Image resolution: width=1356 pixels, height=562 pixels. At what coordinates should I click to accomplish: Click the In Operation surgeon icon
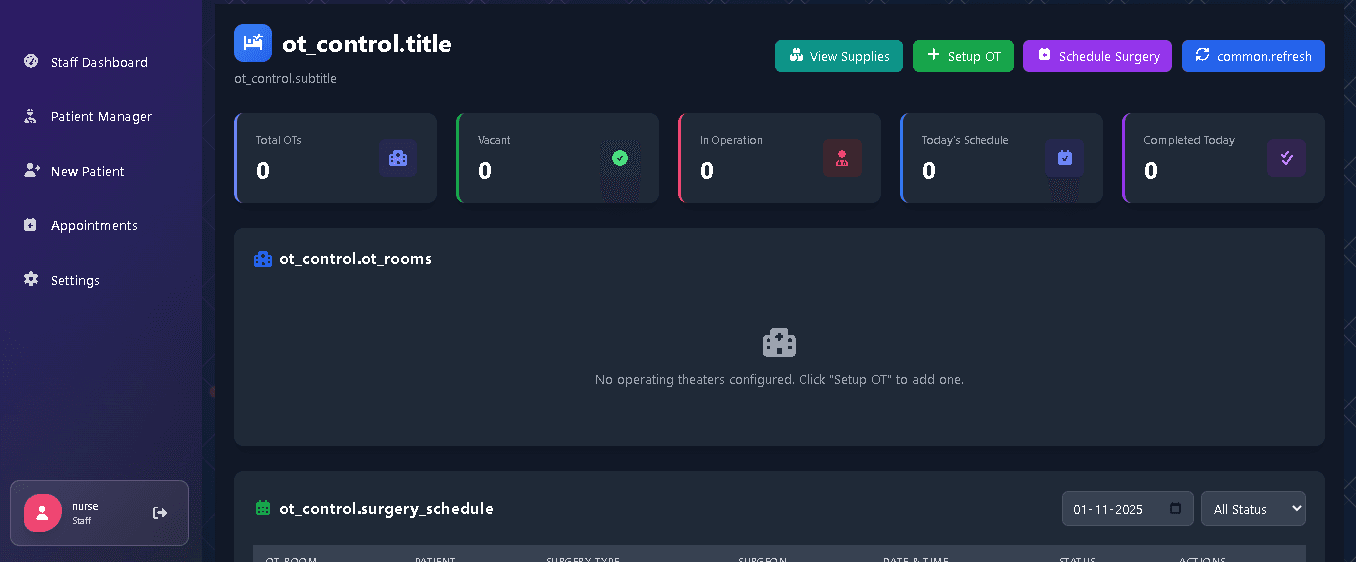[842, 158]
